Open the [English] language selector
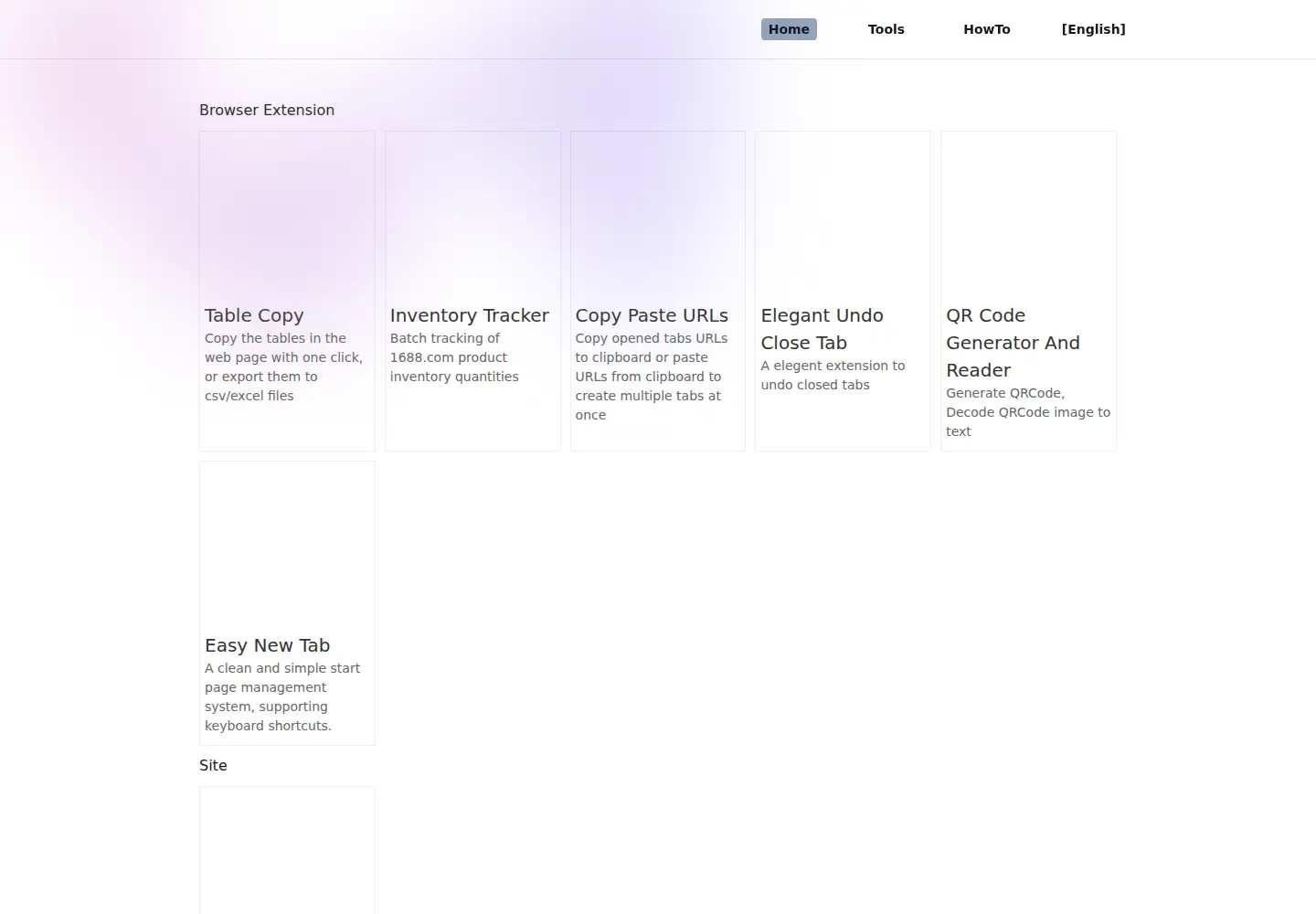This screenshot has width=1316, height=914. pyautogui.click(x=1093, y=29)
